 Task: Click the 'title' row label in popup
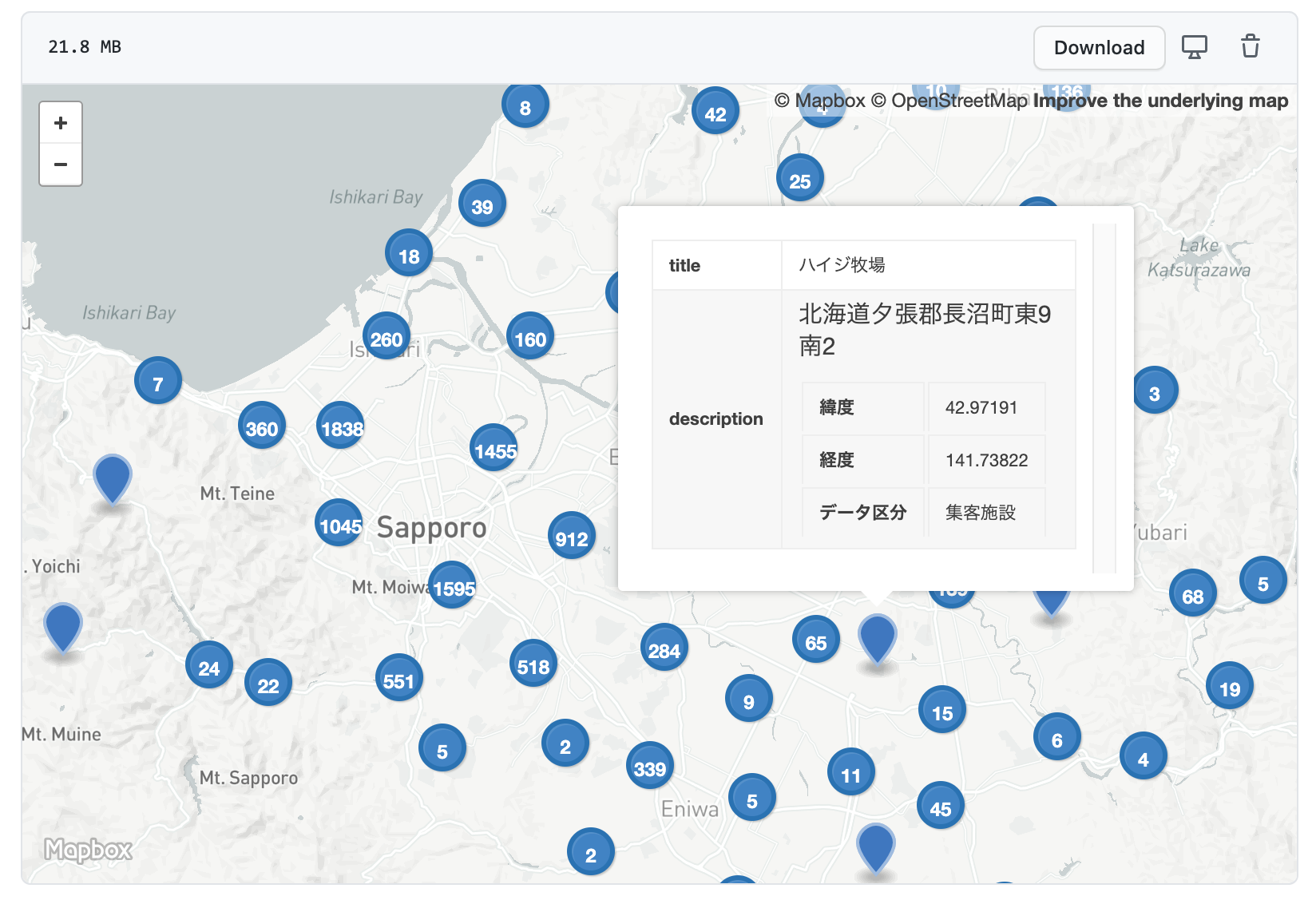tap(684, 265)
